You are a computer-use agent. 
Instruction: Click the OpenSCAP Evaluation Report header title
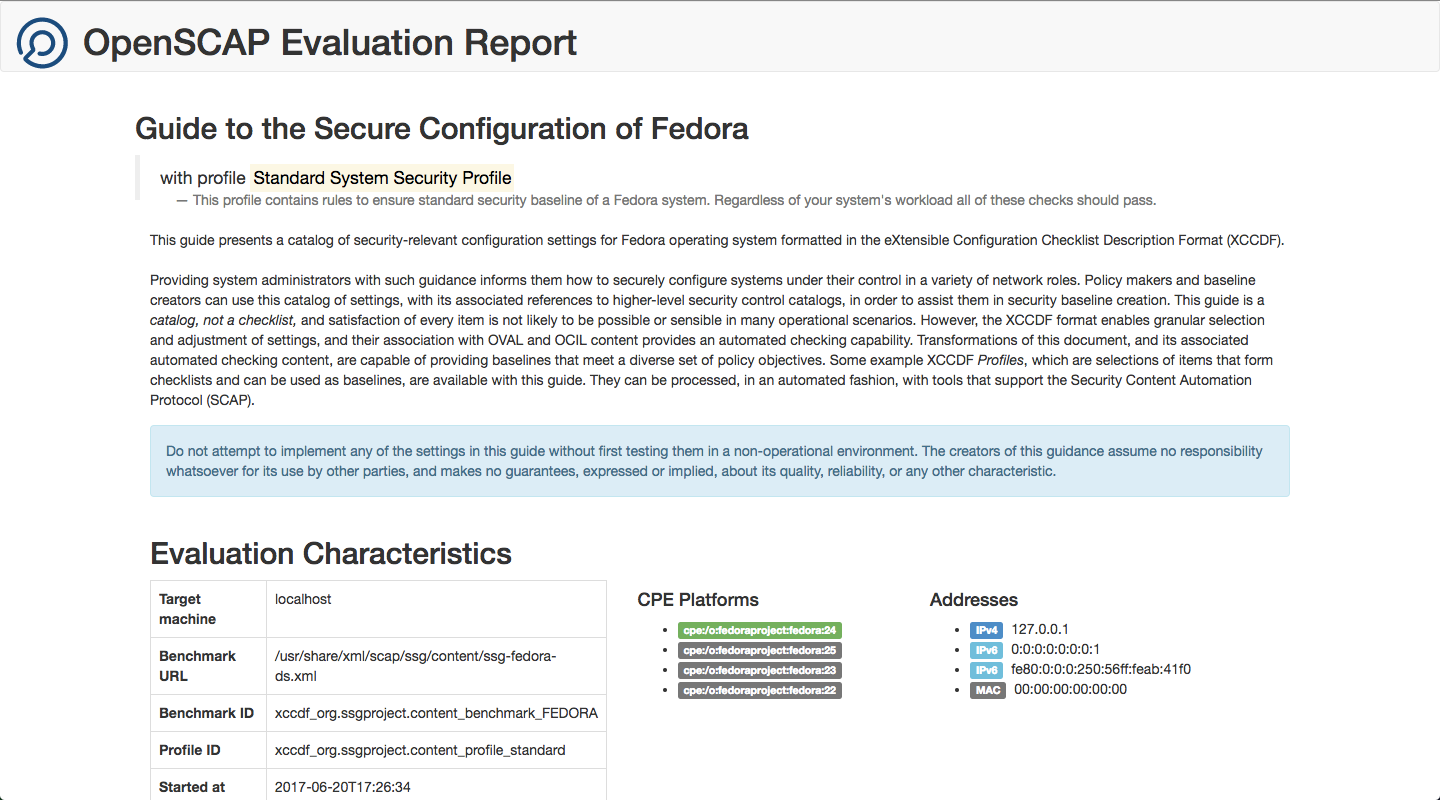point(330,43)
